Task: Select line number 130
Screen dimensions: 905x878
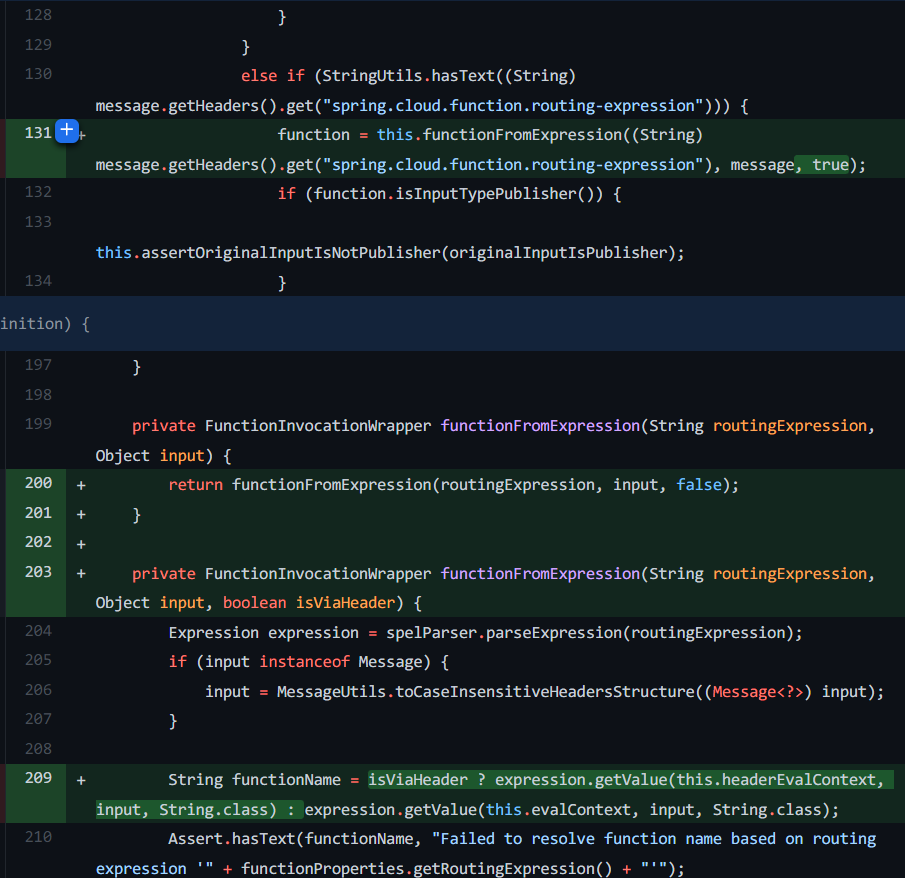Action: click(38, 74)
